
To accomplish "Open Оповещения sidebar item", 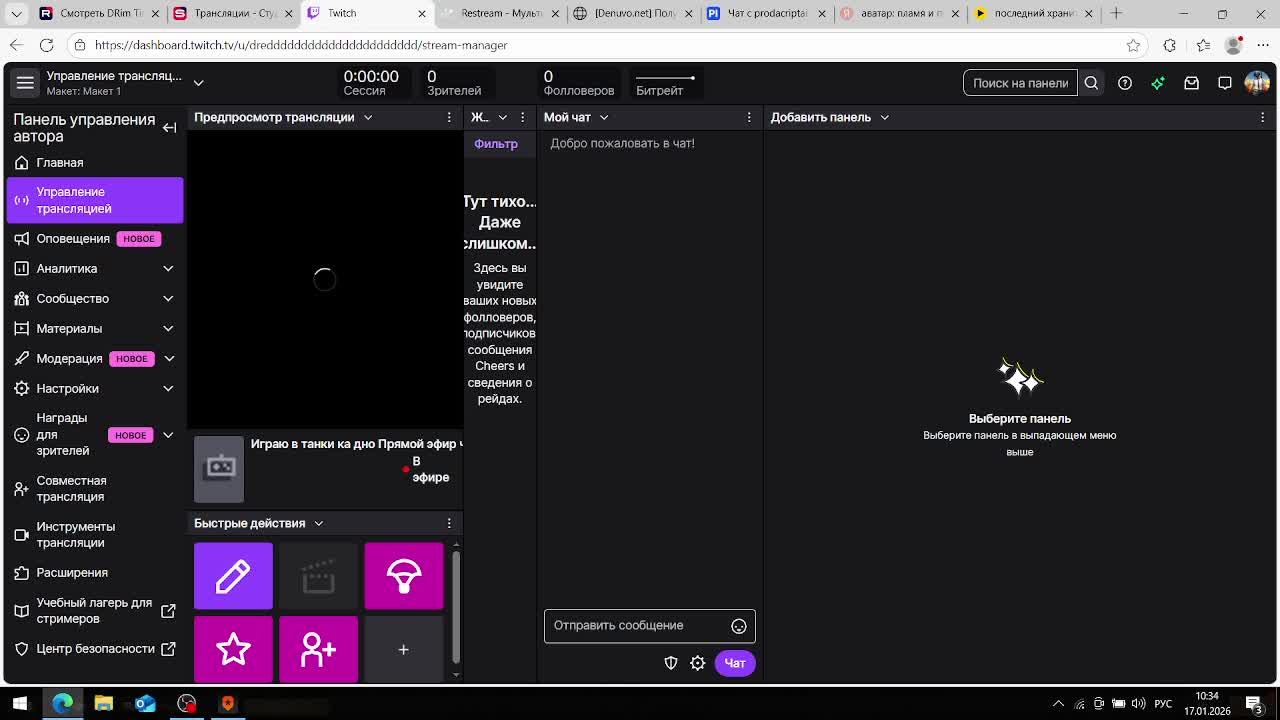I will [x=95, y=238].
